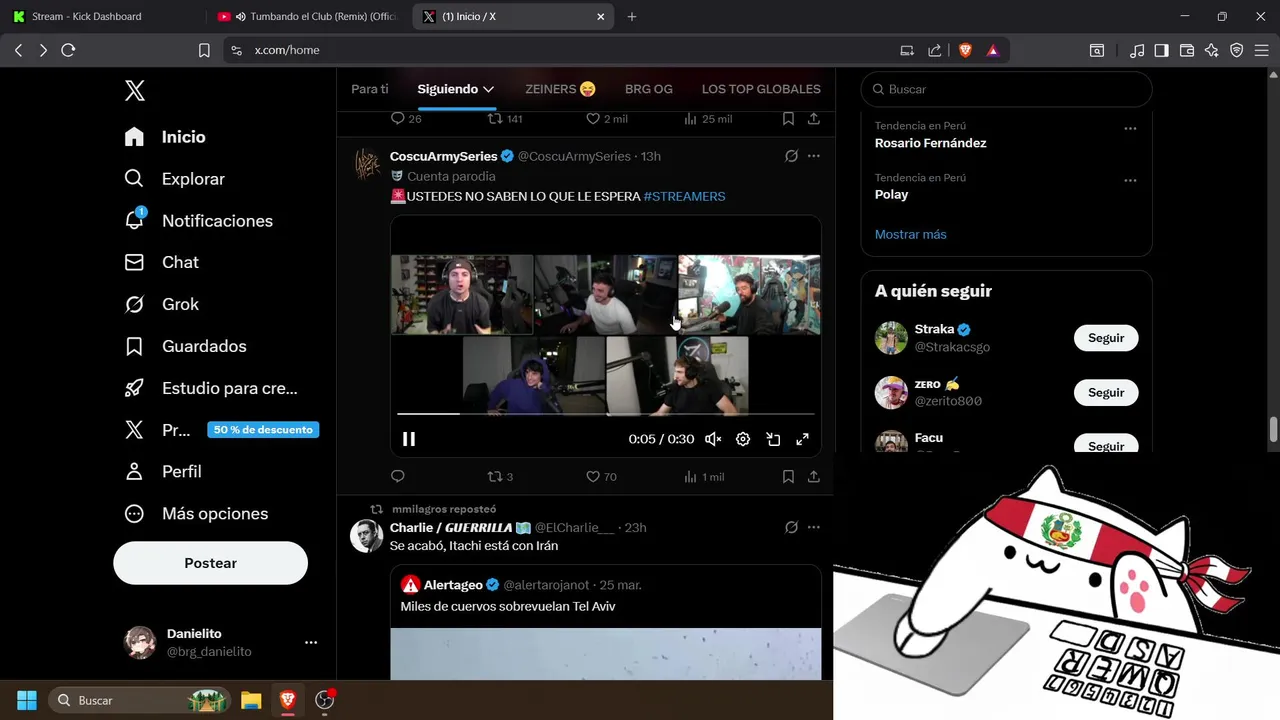The width and height of the screenshot is (1280, 720).
Task: Open Grok action on Charlie GUERRILLA post
Action: 791,527
